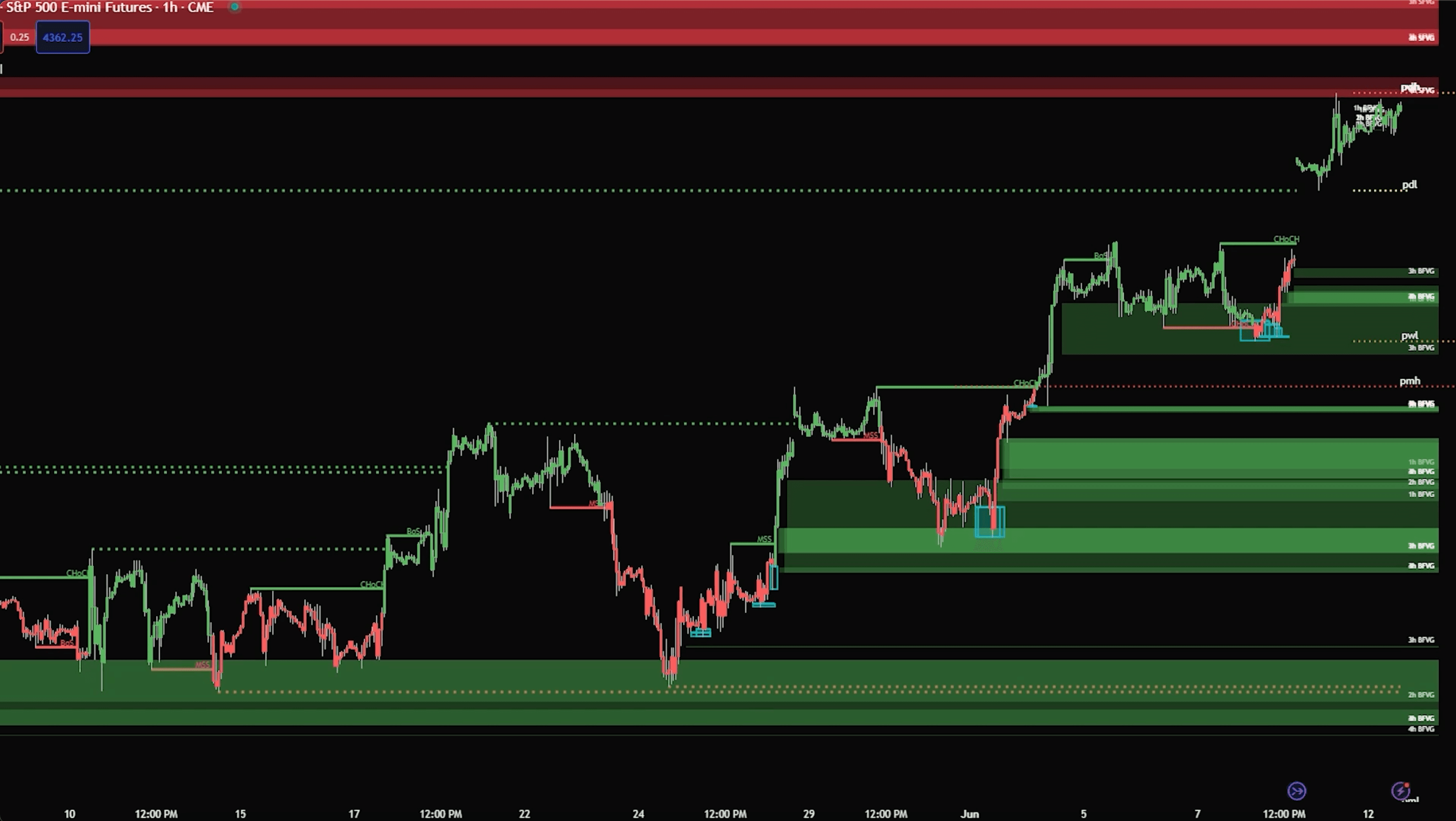Select the pwl level label
The width and height of the screenshot is (1456, 821).
1409,336
